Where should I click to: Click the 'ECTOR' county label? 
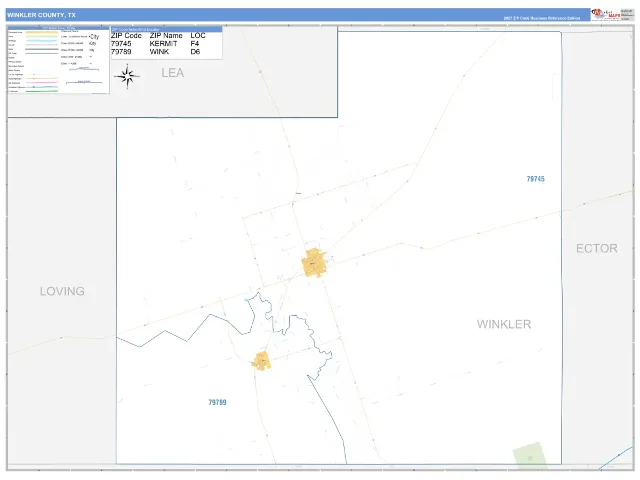click(597, 248)
